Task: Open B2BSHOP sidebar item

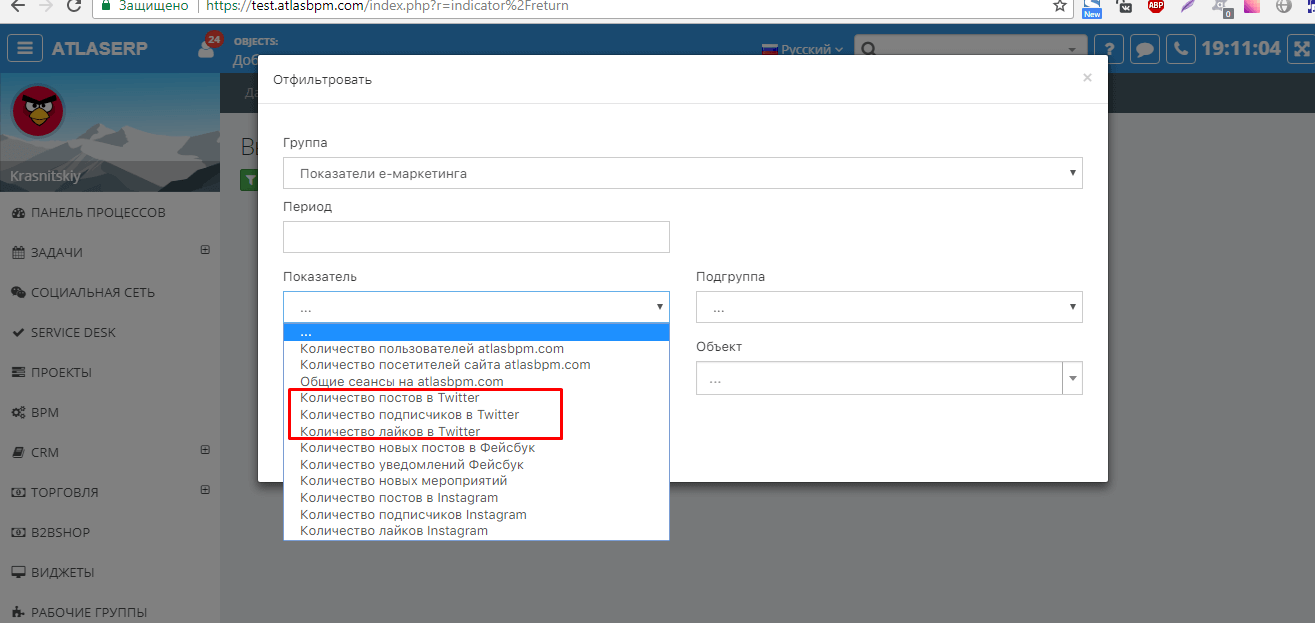Action: click(x=62, y=533)
